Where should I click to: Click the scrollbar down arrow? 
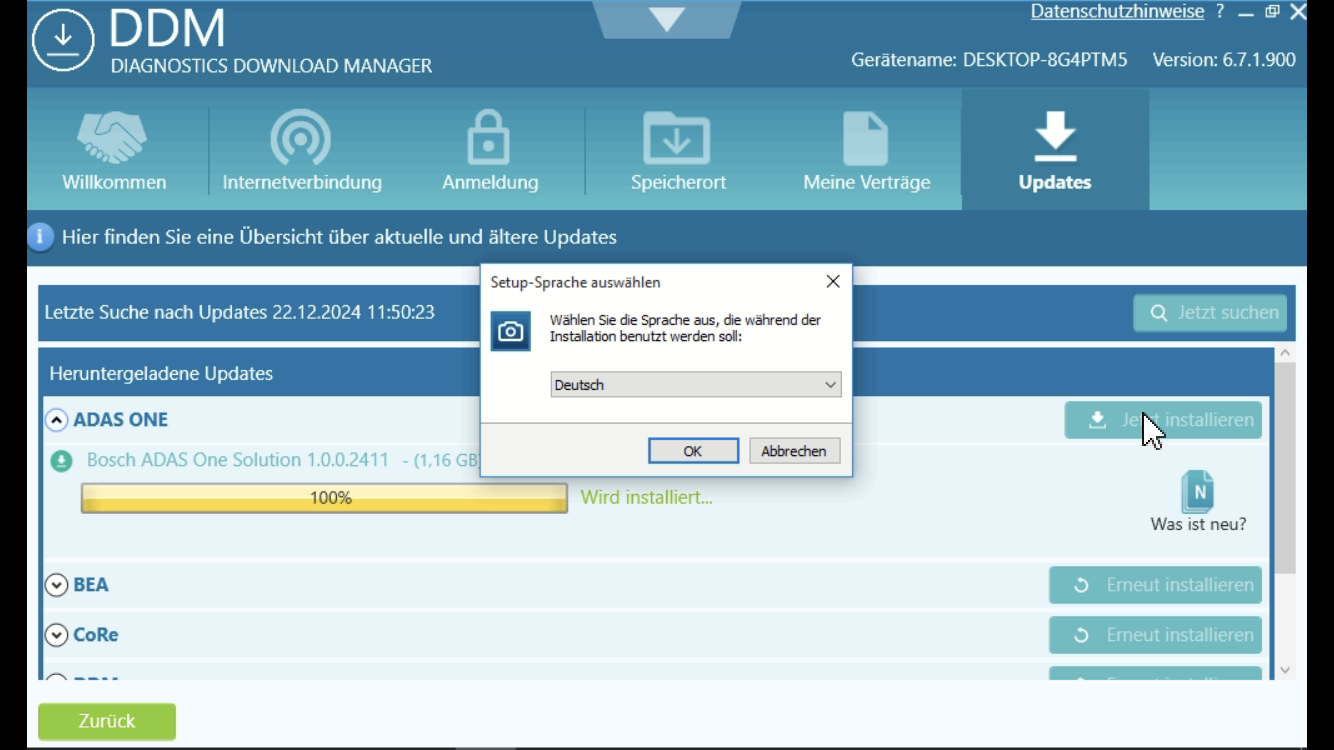1285,670
